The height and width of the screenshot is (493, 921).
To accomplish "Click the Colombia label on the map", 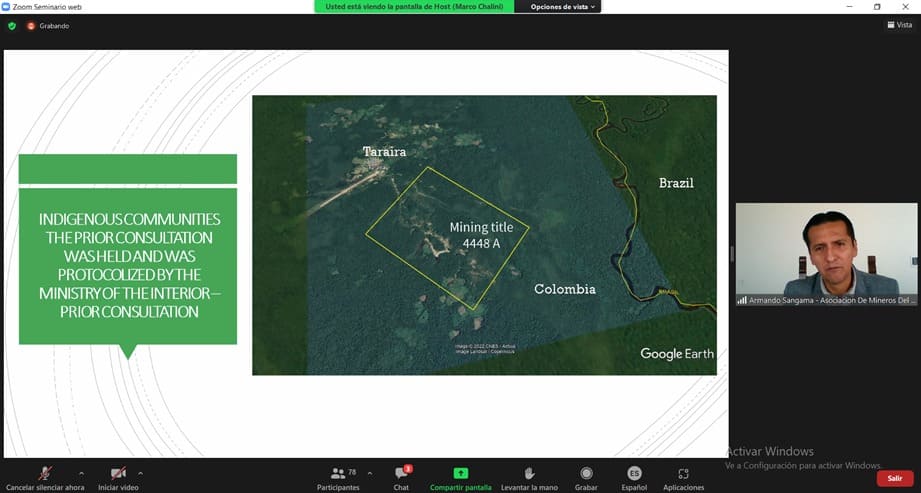I will [x=564, y=289].
